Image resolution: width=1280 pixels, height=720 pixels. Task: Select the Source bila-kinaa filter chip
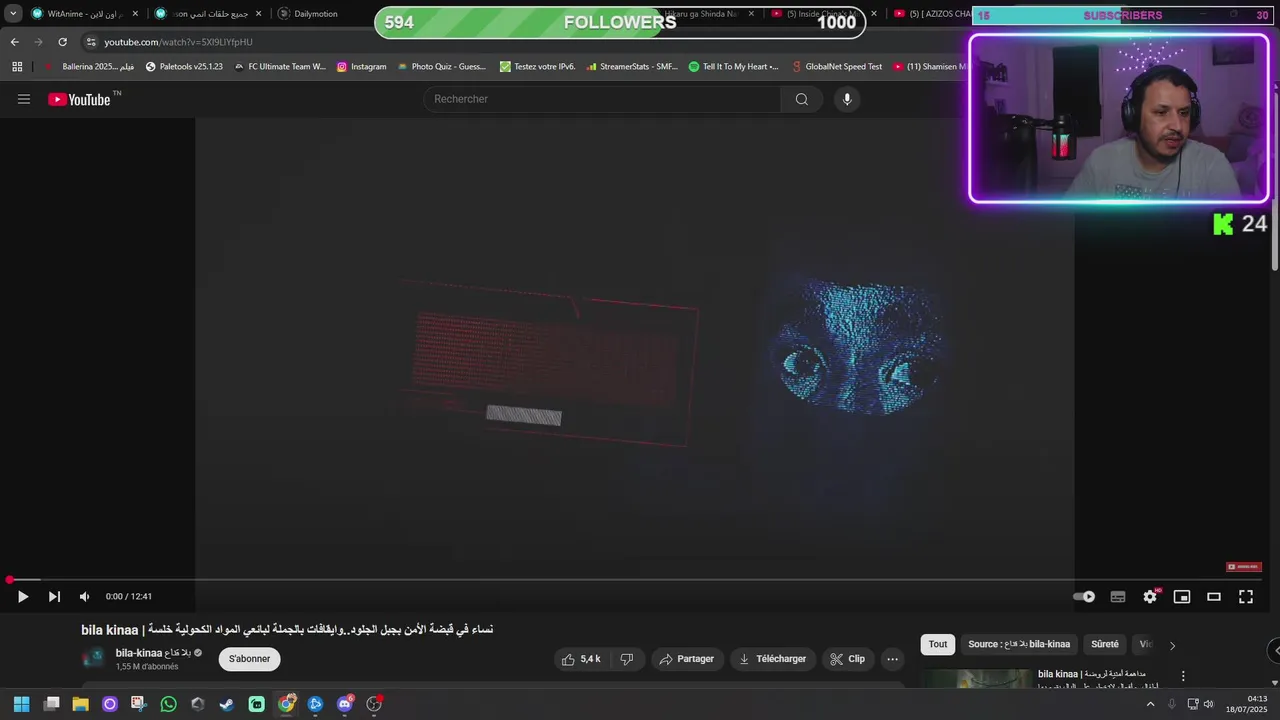[x=1019, y=644]
